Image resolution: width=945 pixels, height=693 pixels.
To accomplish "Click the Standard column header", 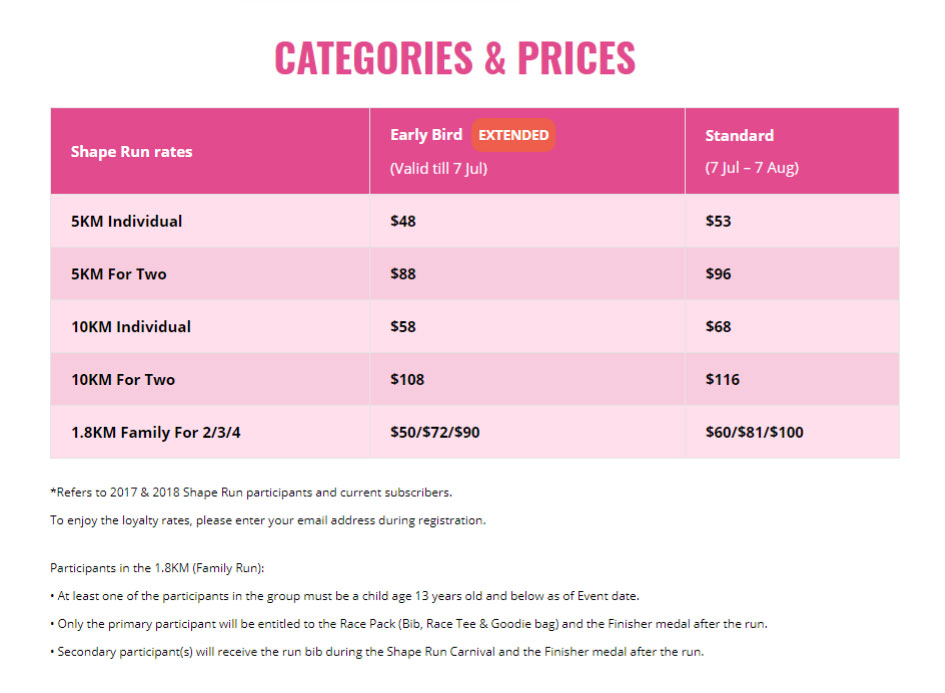I will tap(739, 136).
